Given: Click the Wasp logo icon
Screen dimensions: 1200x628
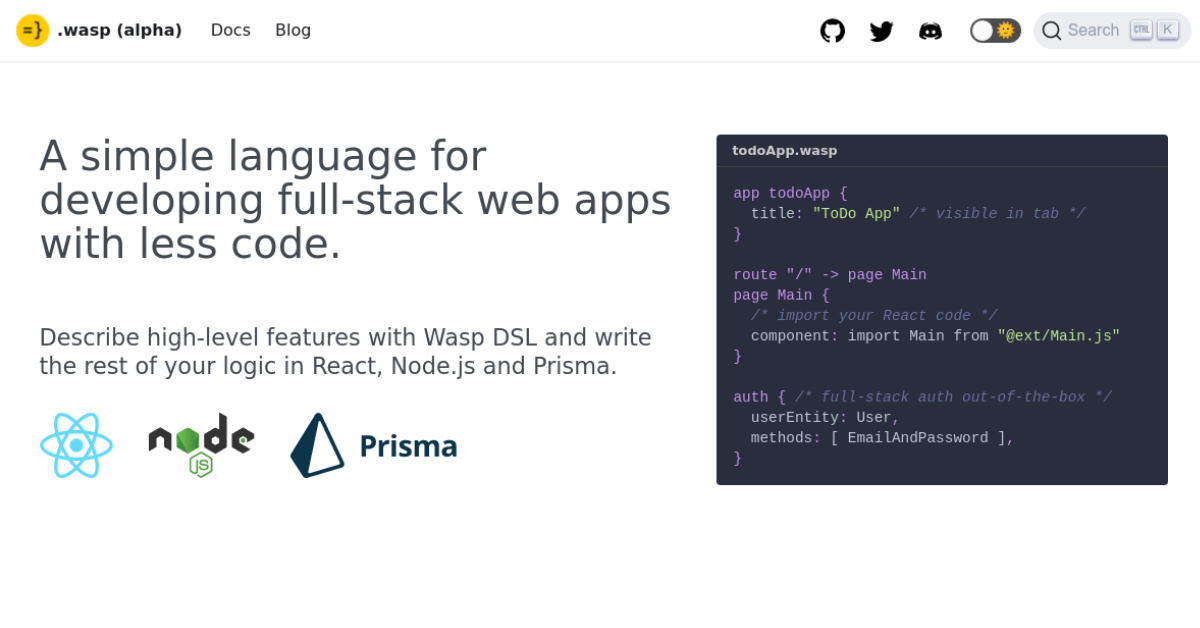Looking at the screenshot, I should [x=32, y=30].
